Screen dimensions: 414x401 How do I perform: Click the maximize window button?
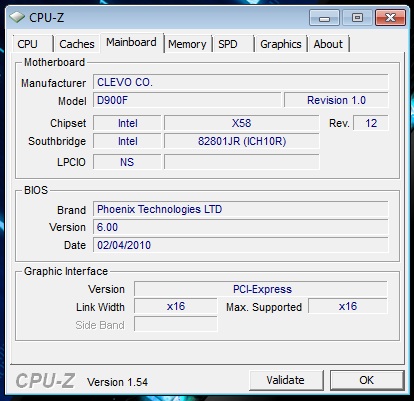[357, 17]
